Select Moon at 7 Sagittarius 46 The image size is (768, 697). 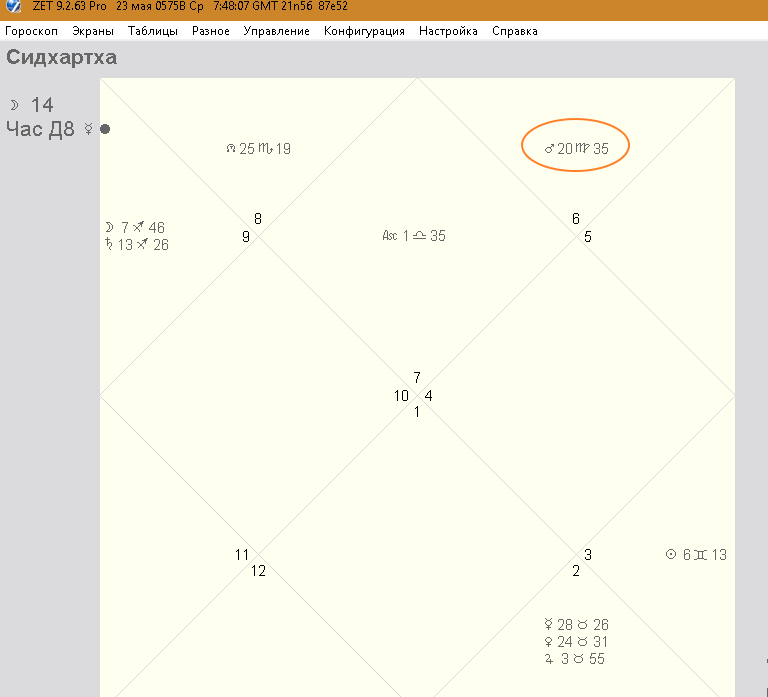tap(135, 227)
